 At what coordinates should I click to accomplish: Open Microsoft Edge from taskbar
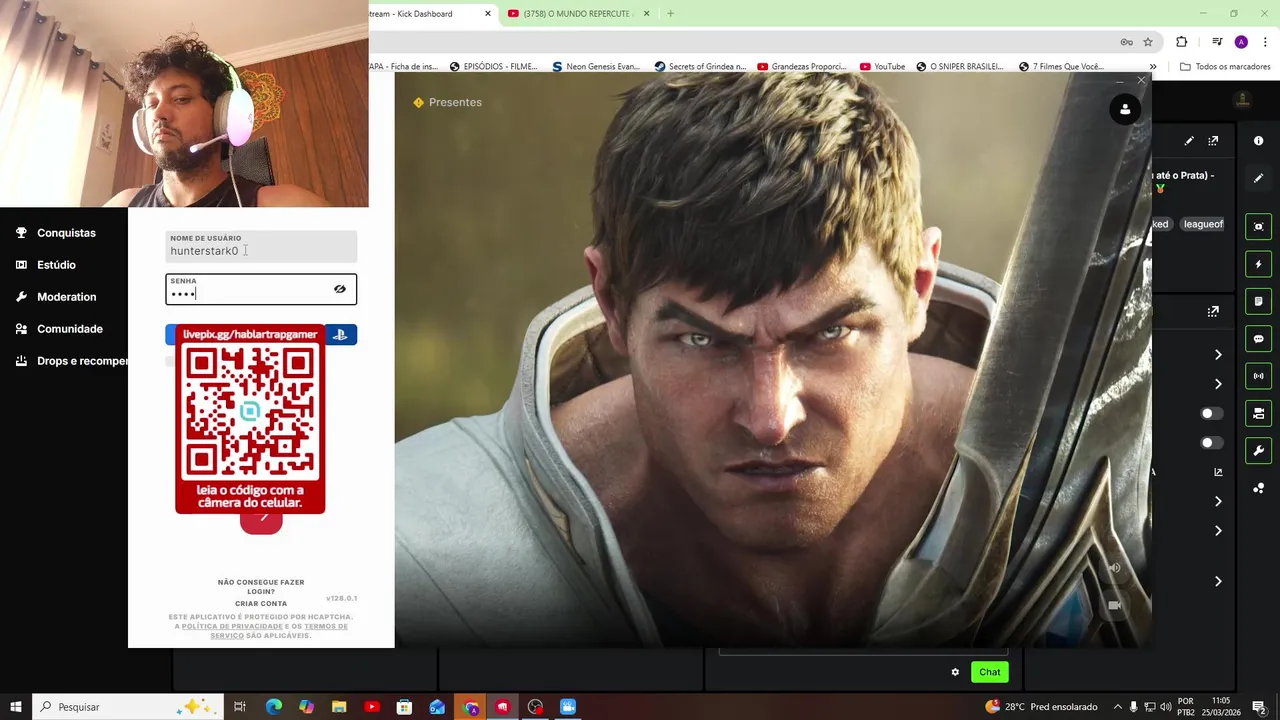274,707
